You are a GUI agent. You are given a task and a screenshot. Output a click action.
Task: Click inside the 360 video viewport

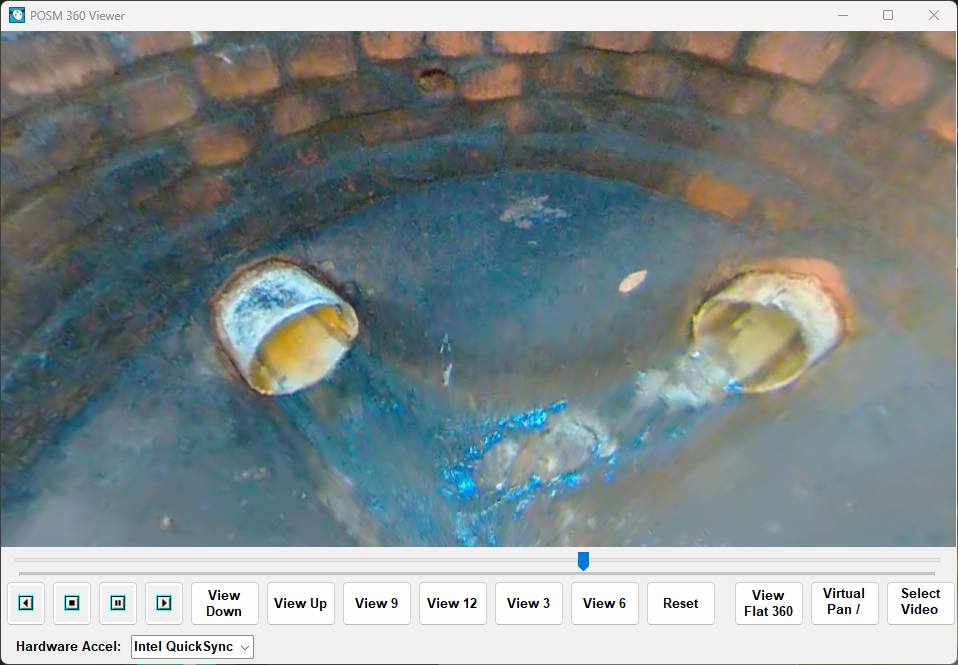coord(479,289)
